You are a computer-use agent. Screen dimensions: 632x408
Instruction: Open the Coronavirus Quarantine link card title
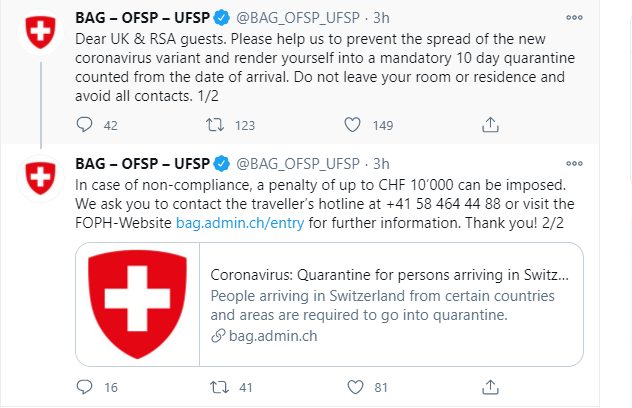(x=389, y=275)
